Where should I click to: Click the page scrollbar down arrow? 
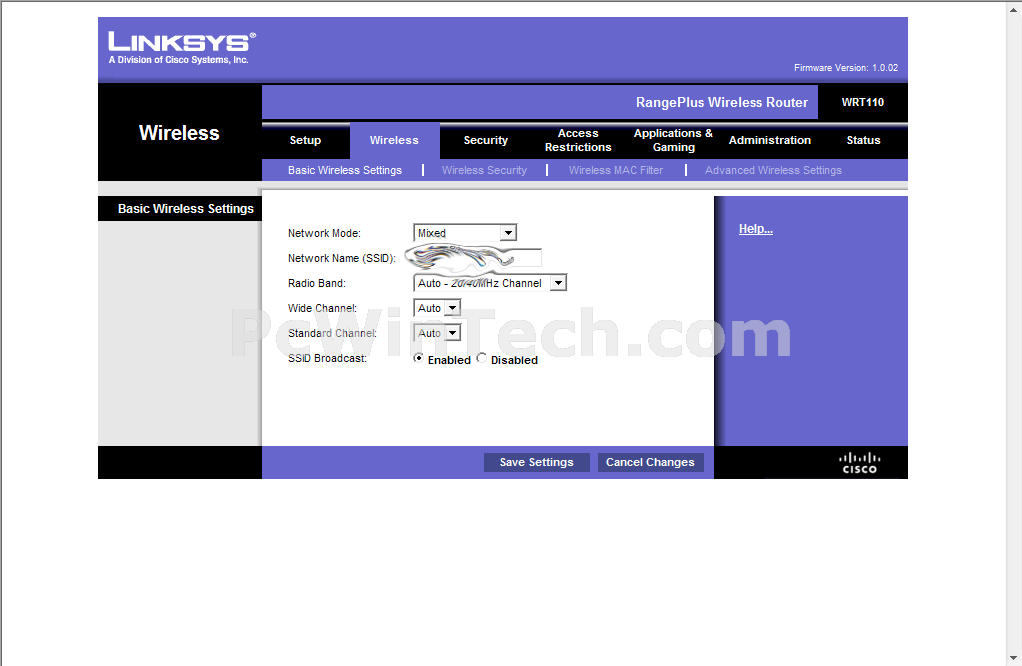(x=1014, y=658)
